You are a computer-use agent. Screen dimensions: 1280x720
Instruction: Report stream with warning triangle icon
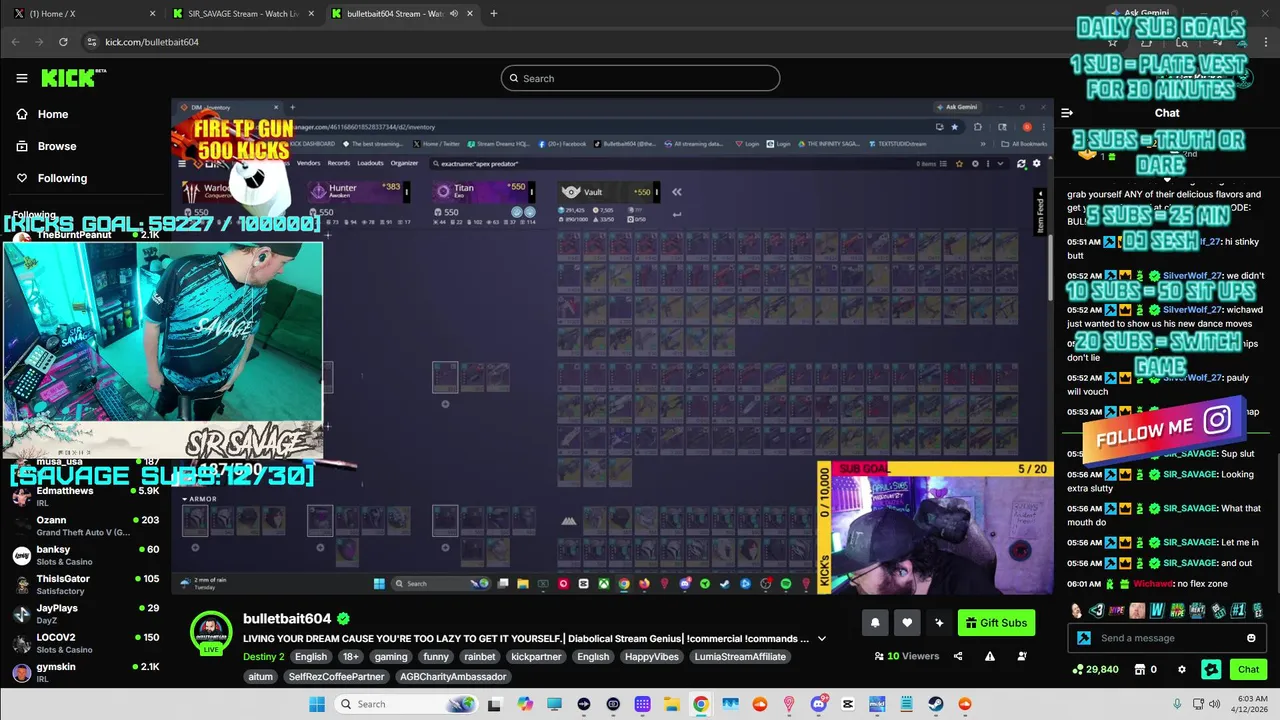point(990,656)
